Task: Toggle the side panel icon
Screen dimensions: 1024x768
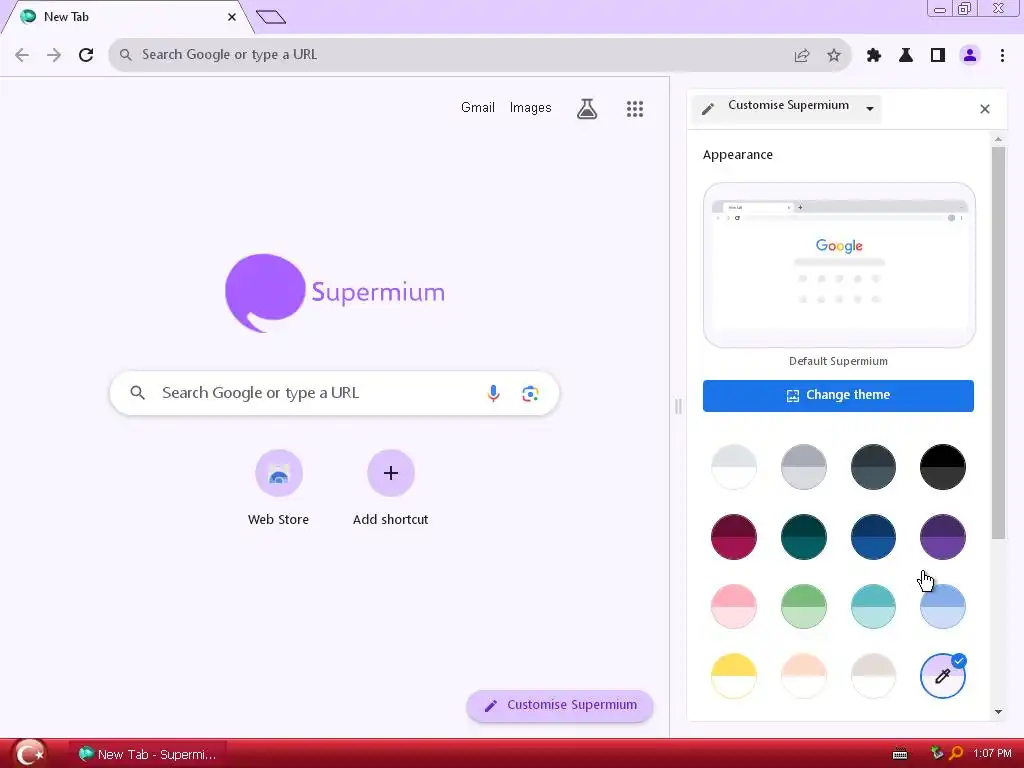Action: 938,56
